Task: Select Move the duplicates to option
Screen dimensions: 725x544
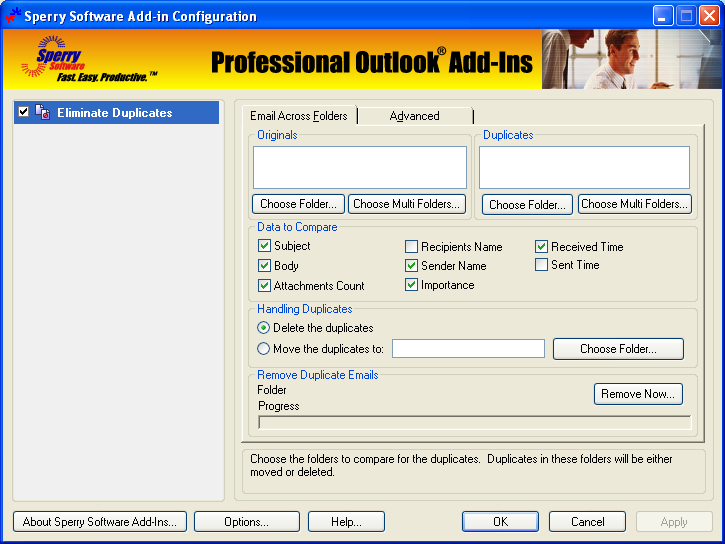Action: [x=263, y=348]
